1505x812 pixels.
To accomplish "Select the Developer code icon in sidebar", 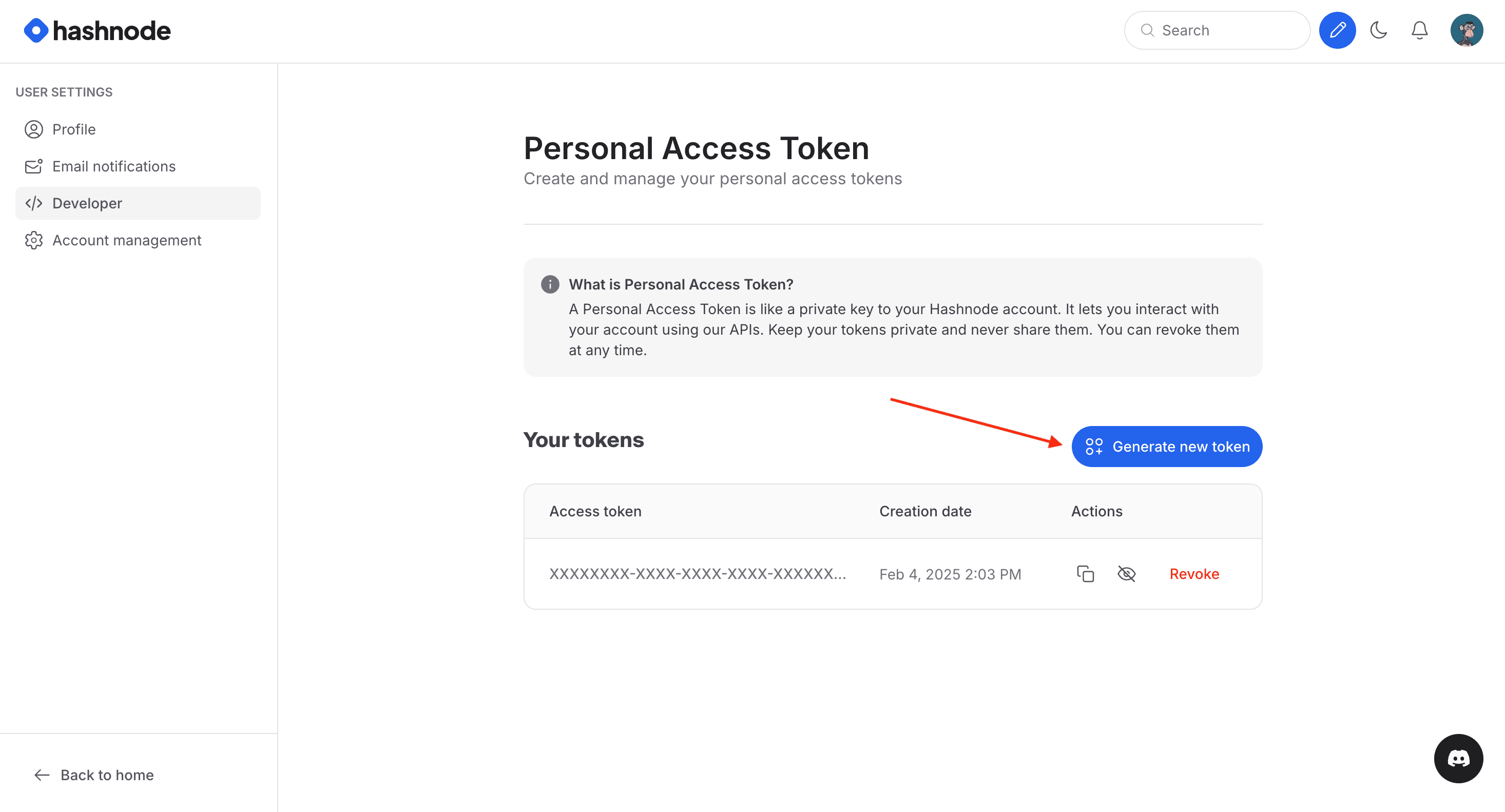I will 33,203.
